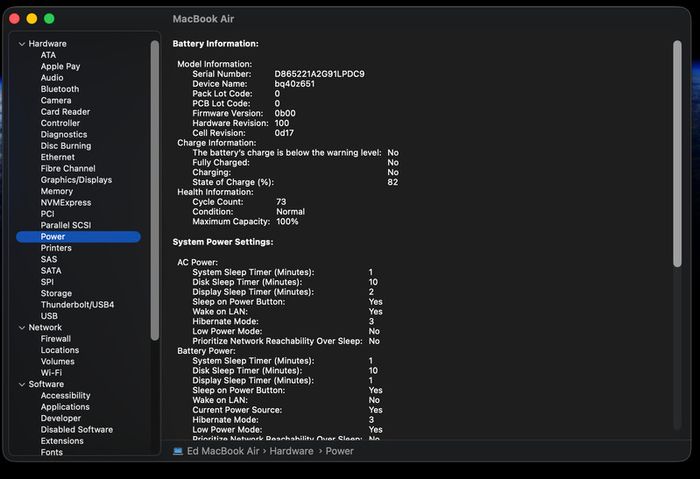Open Volumes under Network
Viewport: 700px width, 479px height.
coord(58,362)
